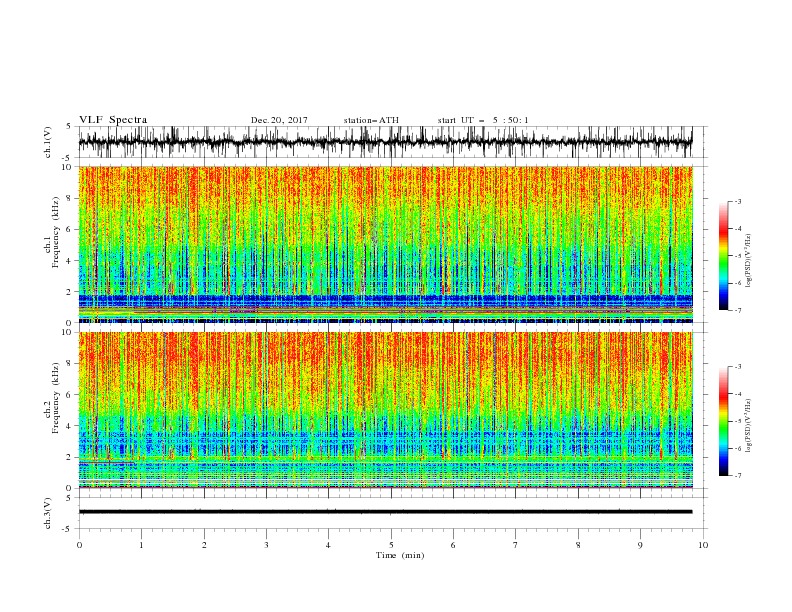This screenshot has width=792, height=612.
Task: Click the "6" kHz tick on ch.2 axis
Action: click(70, 395)
